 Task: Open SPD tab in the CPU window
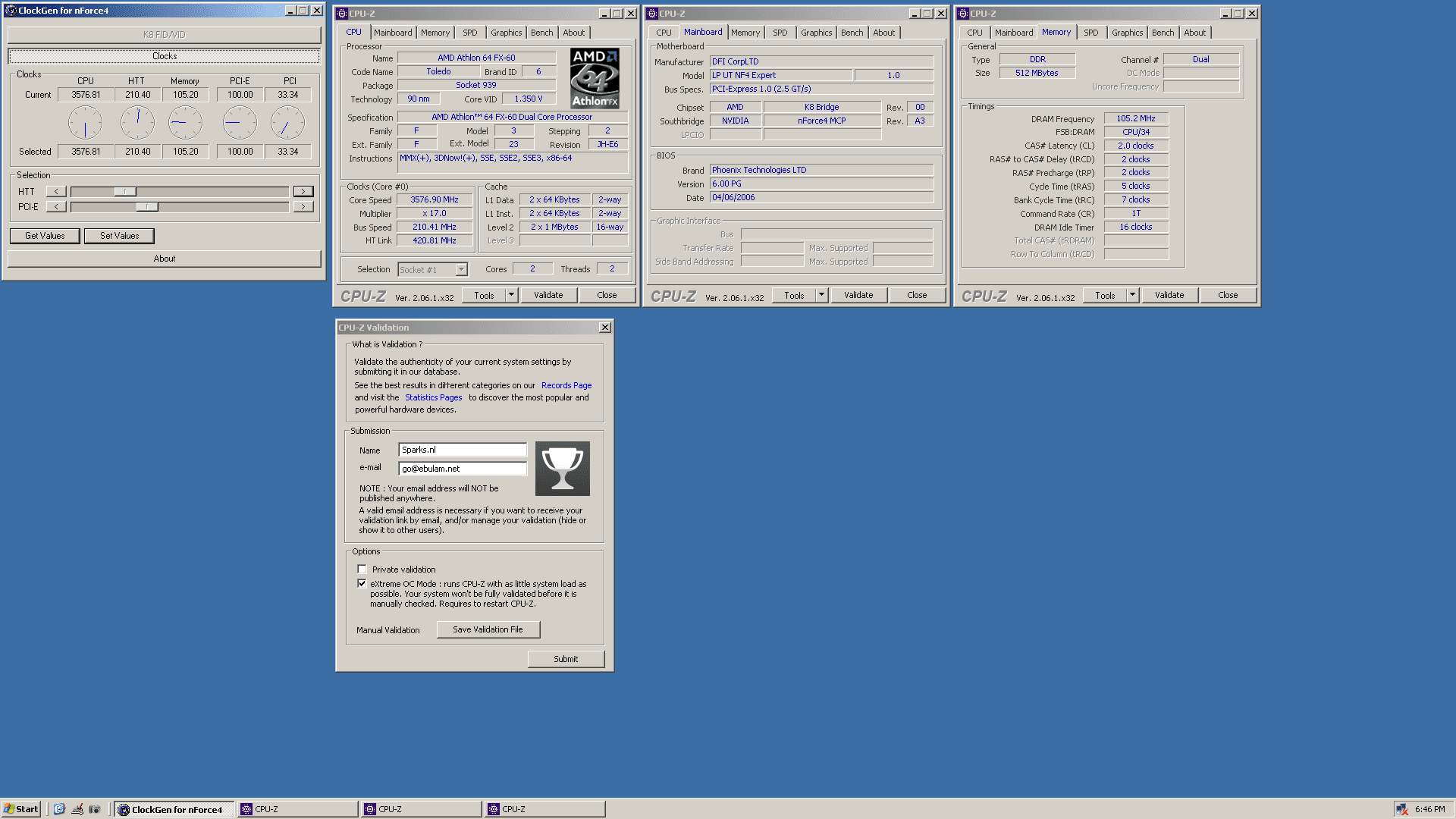pyautogui.click(x=470, y=33)
